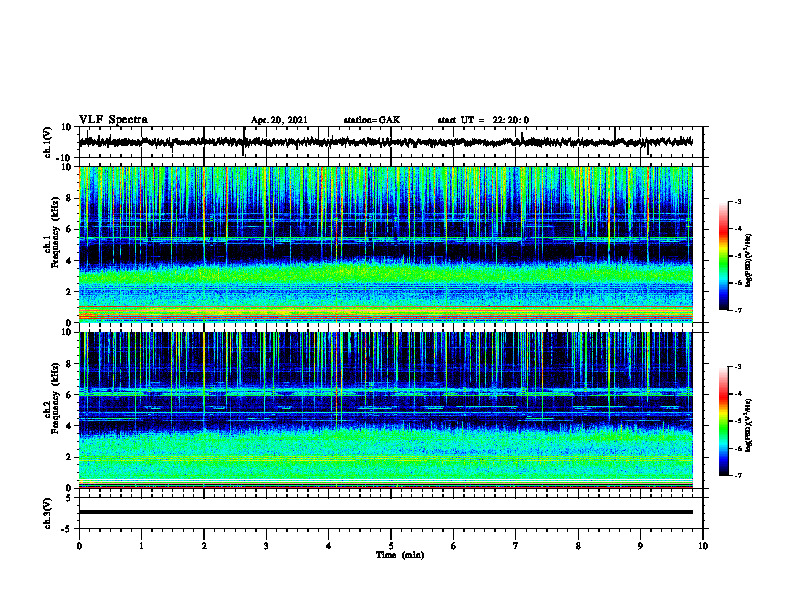The image size is (792, 612).
Task: Click time axis tick label "3"
Action: [x=266, y=546]
